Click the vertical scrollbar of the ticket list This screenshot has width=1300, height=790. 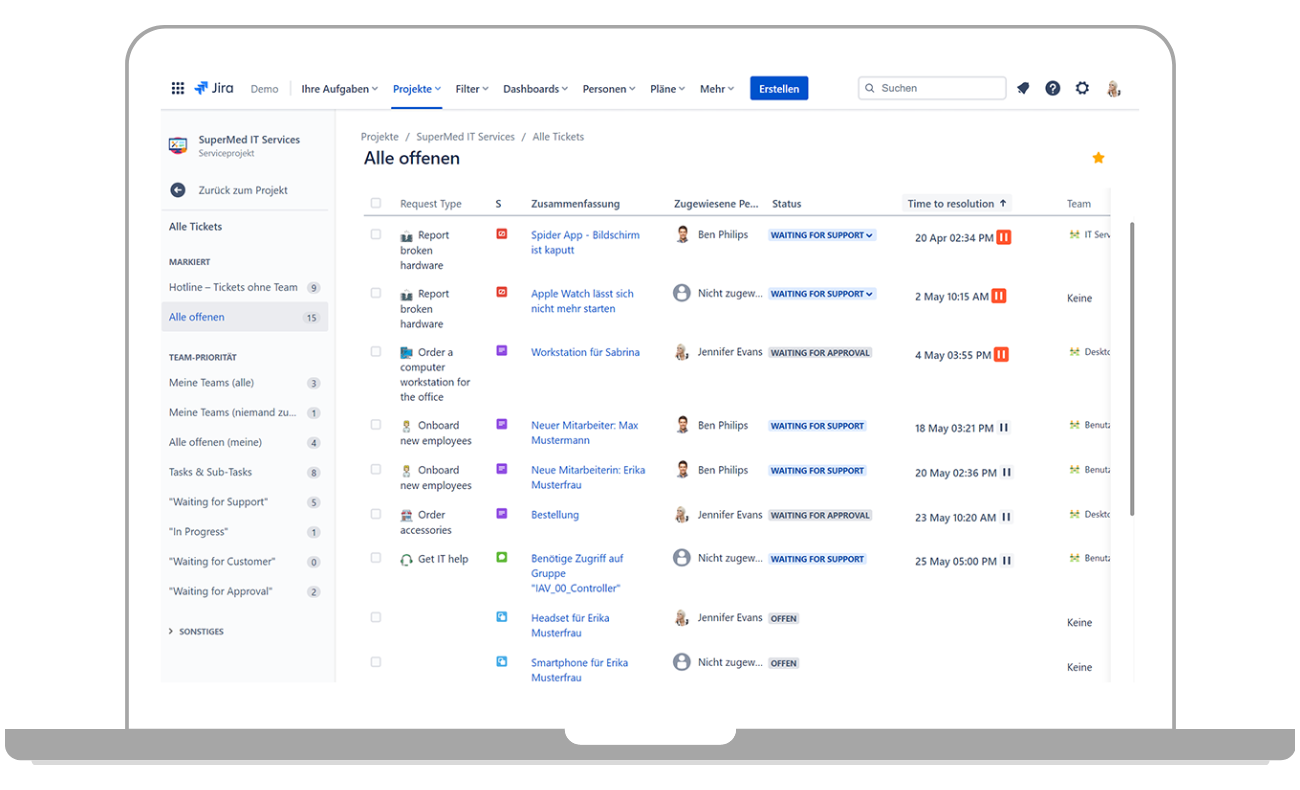(1132, 369)
